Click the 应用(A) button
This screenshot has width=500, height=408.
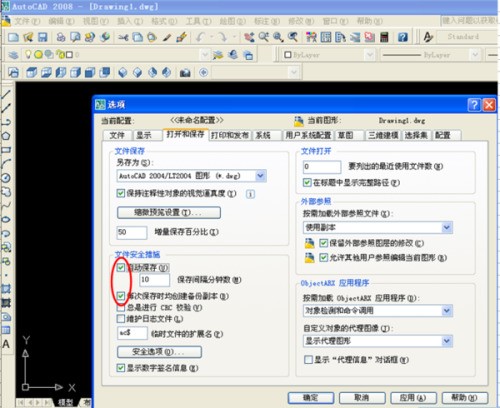tap(413, 398)
